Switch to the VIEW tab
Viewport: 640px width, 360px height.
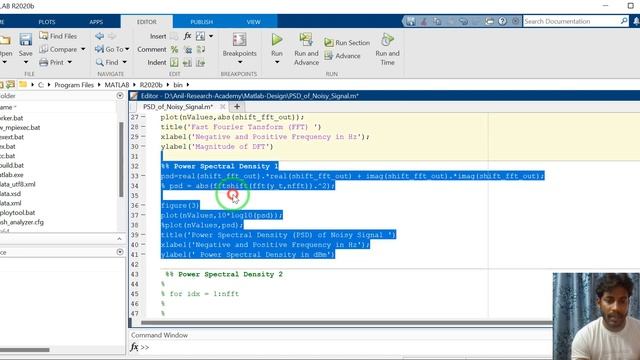point(253,22)
